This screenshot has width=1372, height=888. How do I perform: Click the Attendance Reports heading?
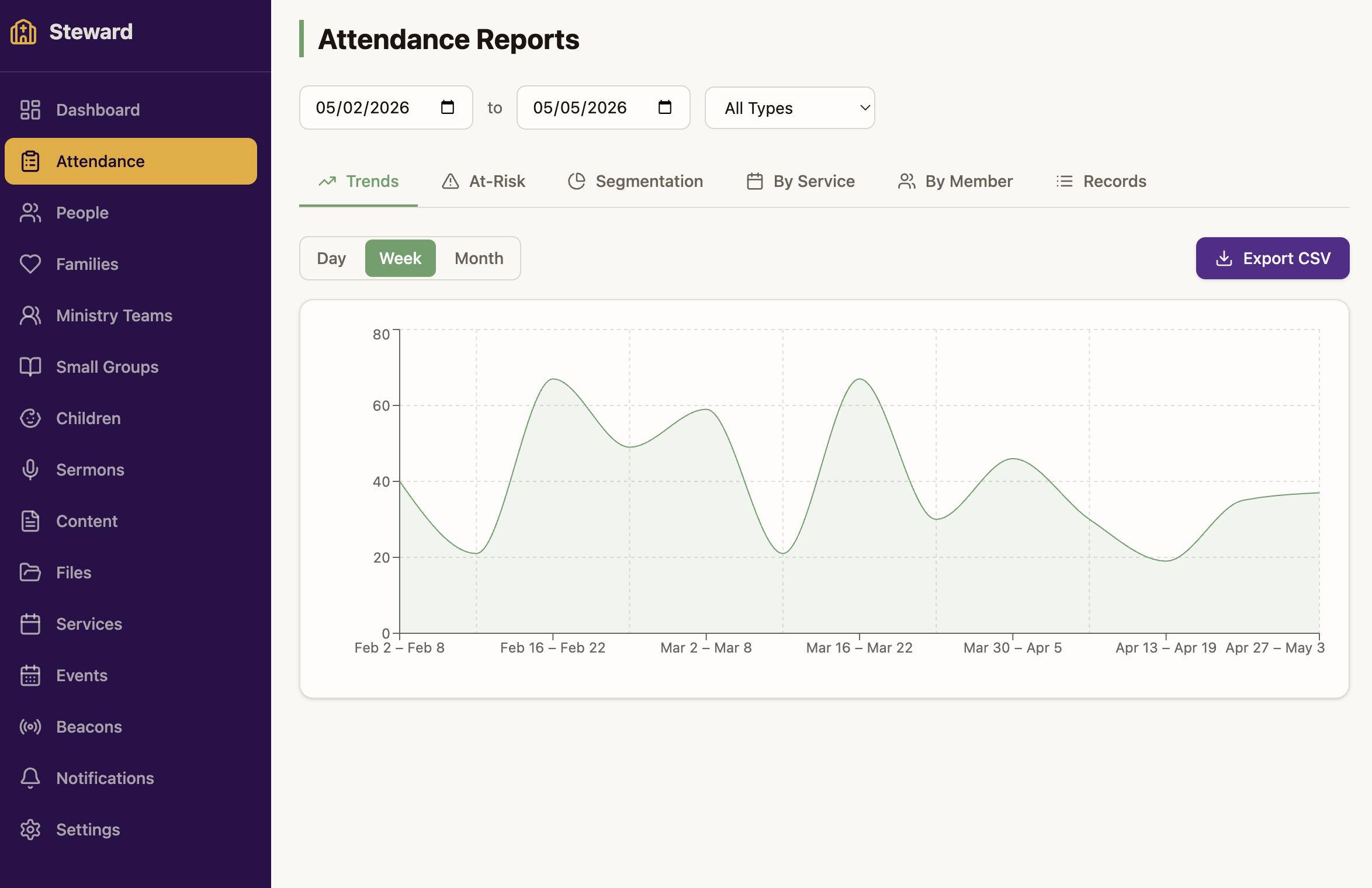[448, 39]
